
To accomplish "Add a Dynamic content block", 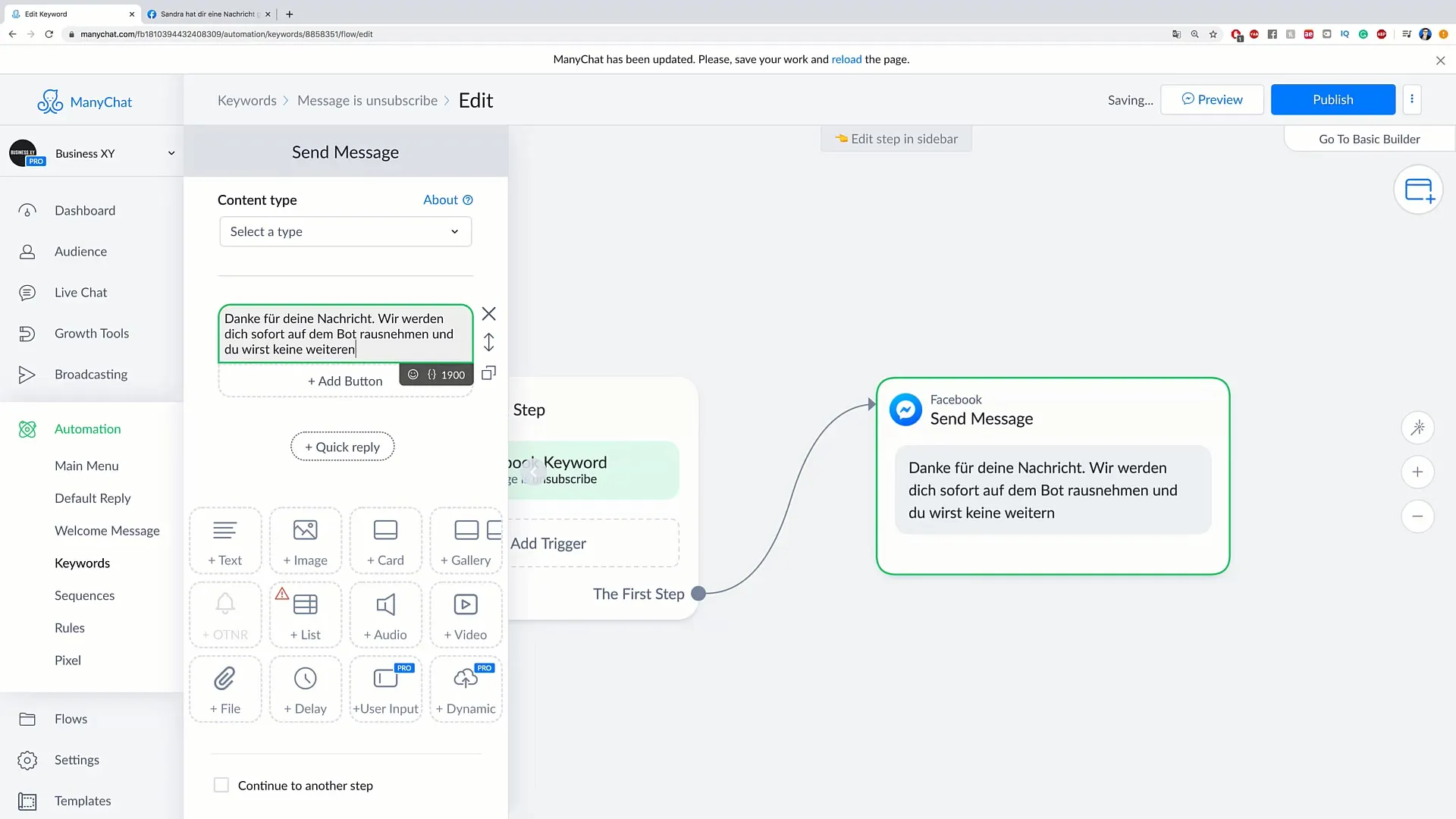I will point(466,689).
